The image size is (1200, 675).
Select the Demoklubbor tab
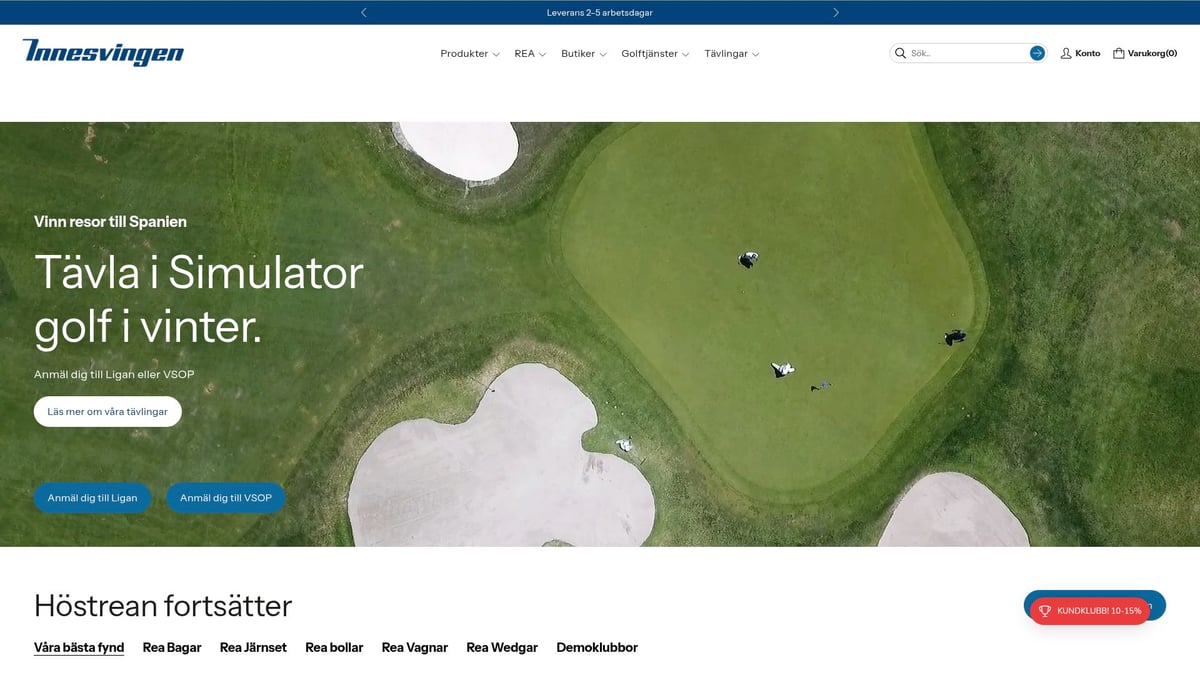597,647
